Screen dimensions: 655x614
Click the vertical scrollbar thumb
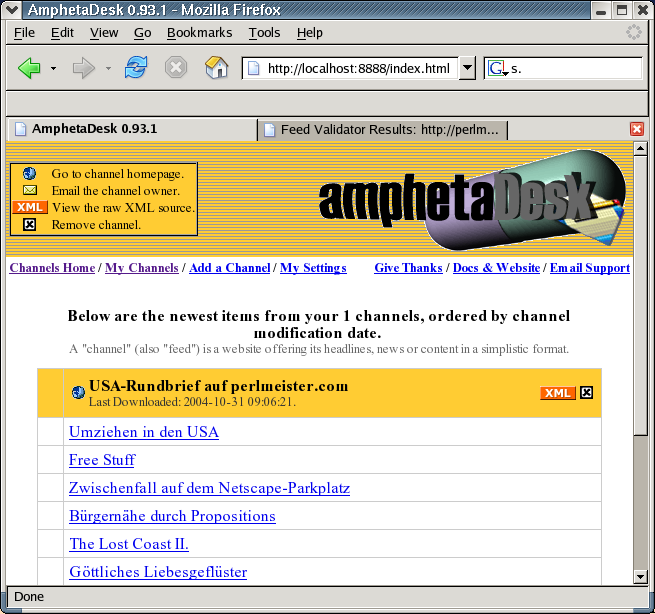[x=640, y=295]
